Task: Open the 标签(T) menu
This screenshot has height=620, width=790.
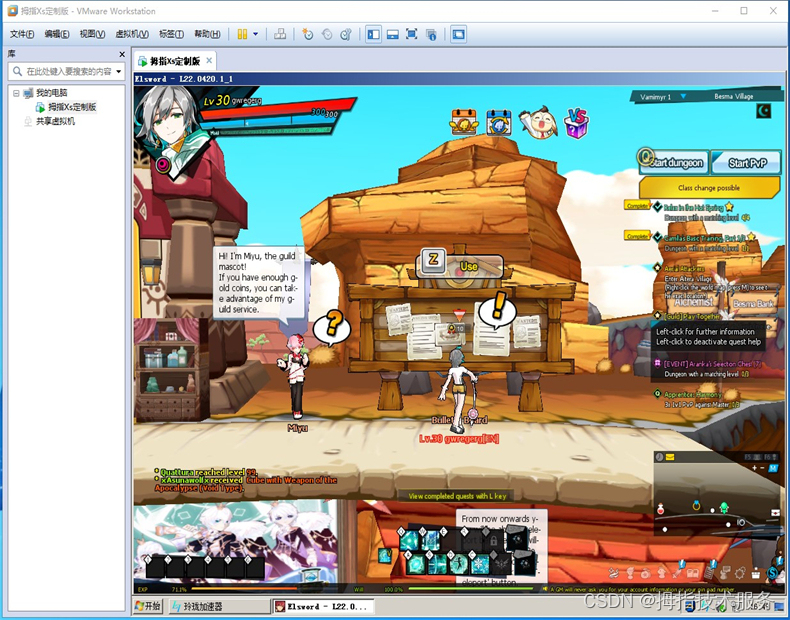Action: click(x=171, y=34)
